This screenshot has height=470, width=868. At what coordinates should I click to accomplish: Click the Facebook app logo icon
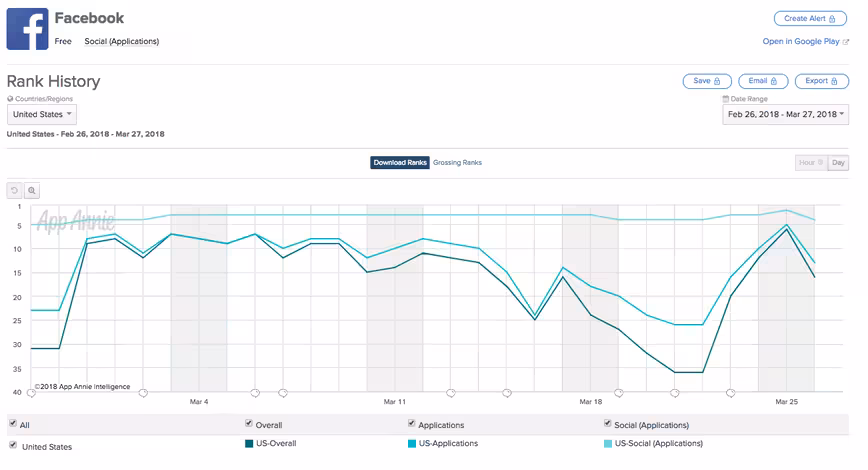pyautogui.click(x=28, y=29)
